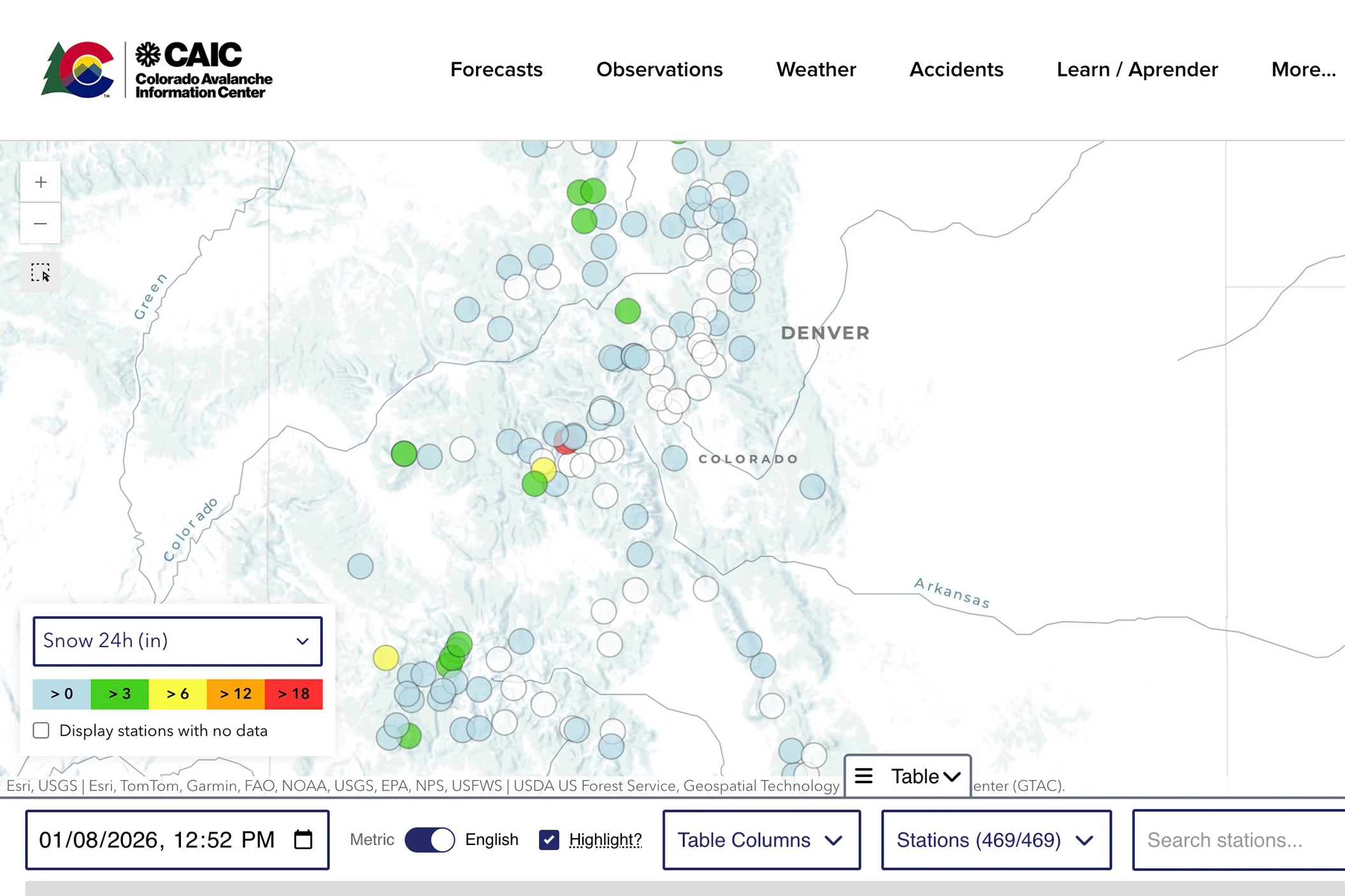Viewport: 1345px width, 896px height.
Task: Open the Observations menu
Action: [x=659, y=69]
